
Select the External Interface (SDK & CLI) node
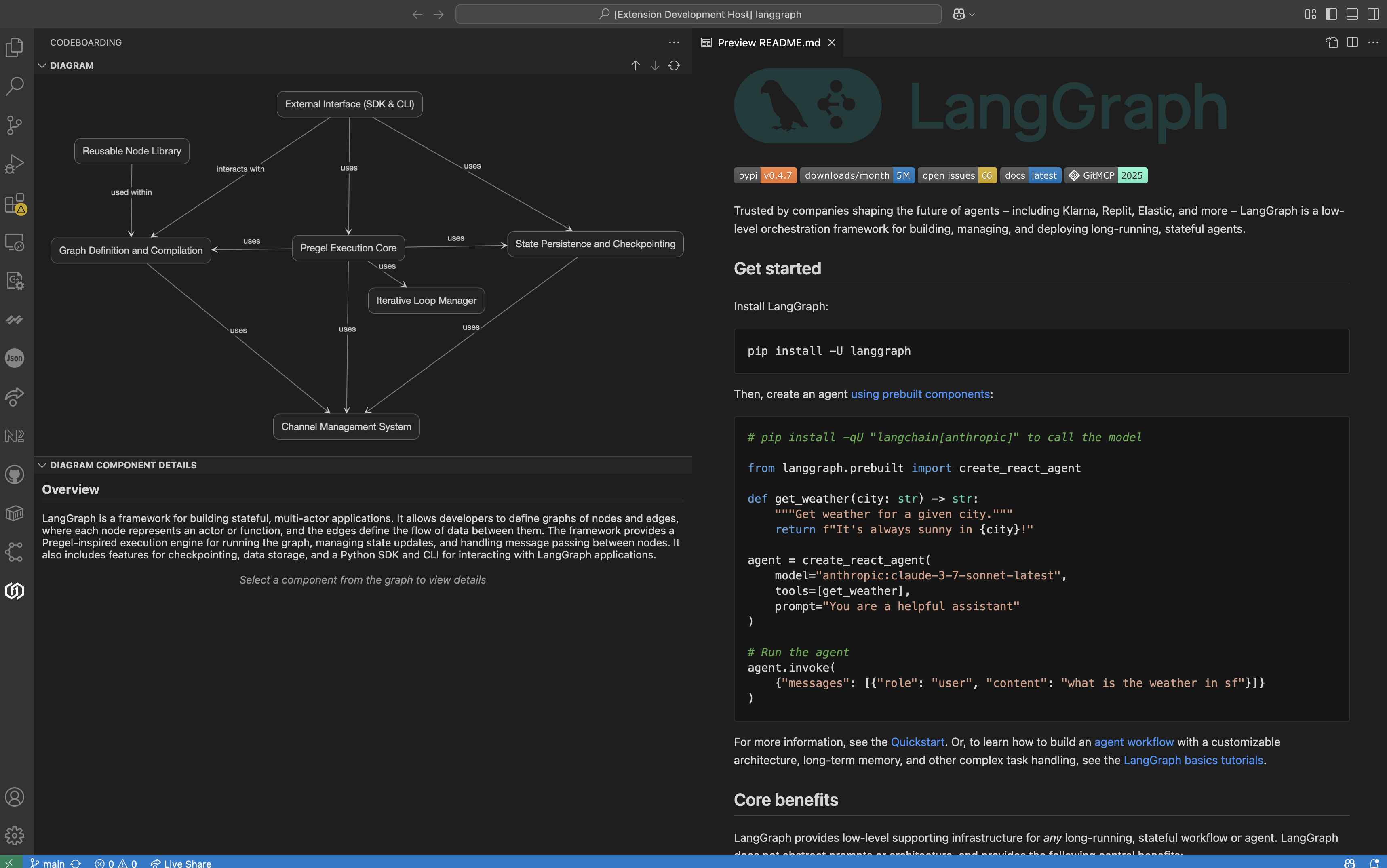(x=349, y=104)
